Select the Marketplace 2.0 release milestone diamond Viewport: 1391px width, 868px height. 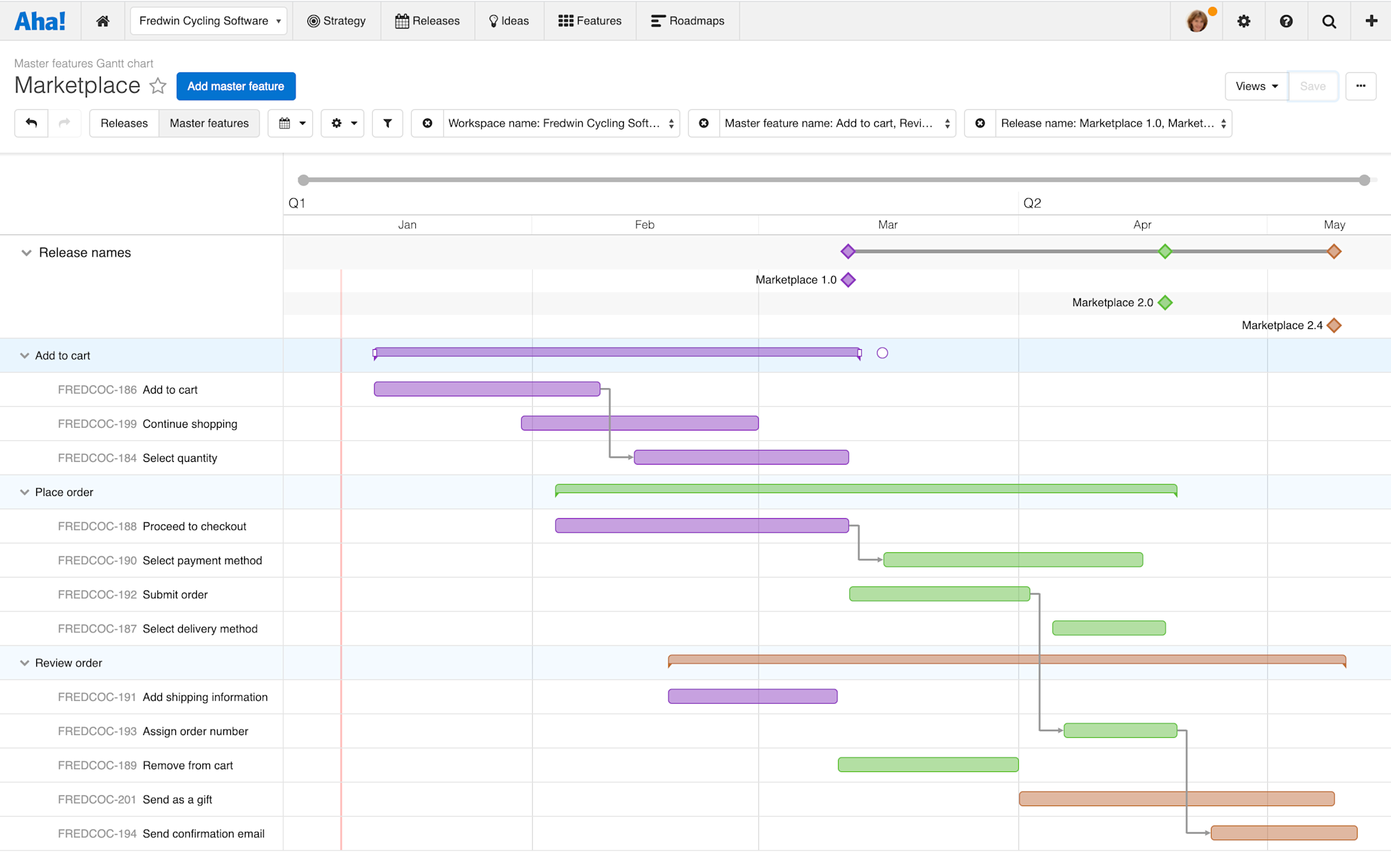(x=1166, y=303)
